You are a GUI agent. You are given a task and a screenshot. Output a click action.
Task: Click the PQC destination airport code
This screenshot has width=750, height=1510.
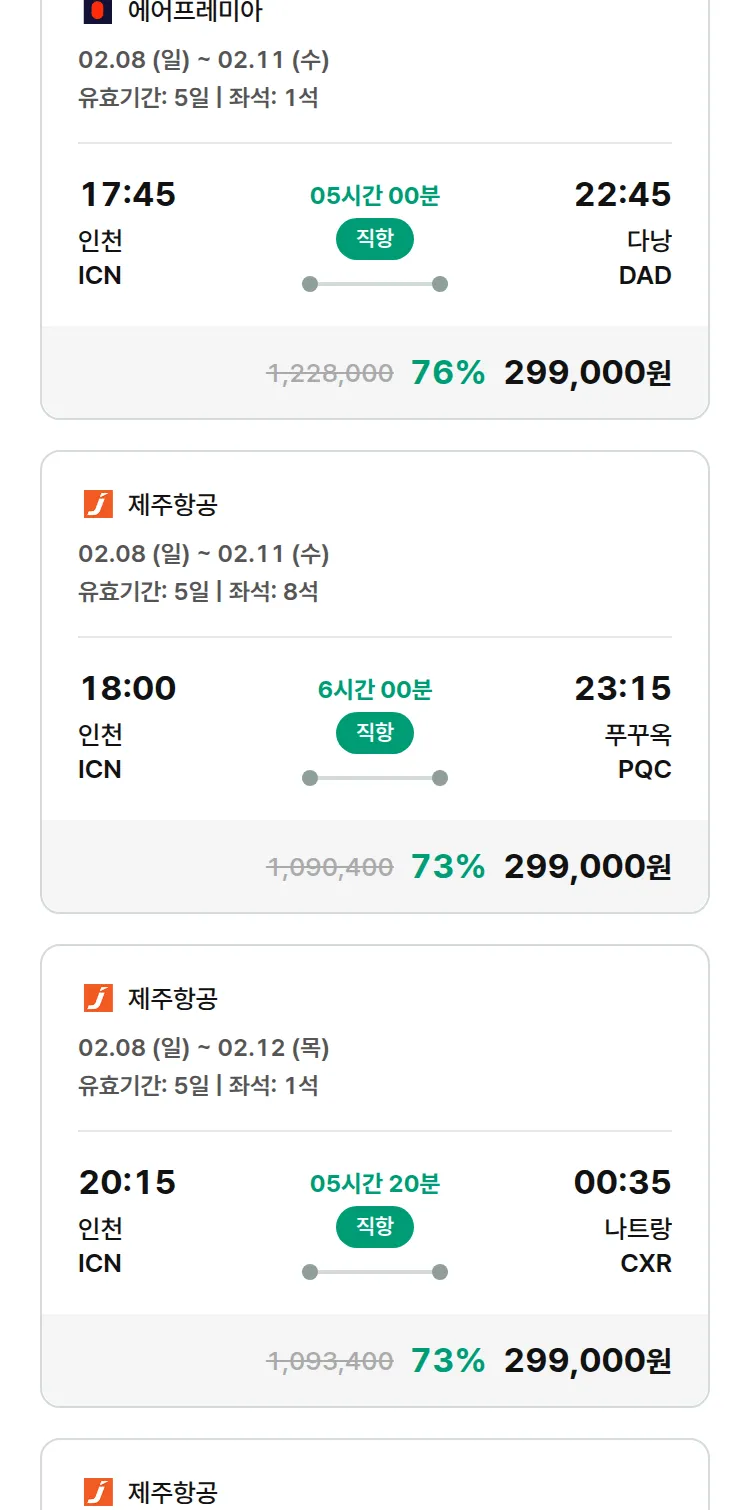(x=645, y=770)
